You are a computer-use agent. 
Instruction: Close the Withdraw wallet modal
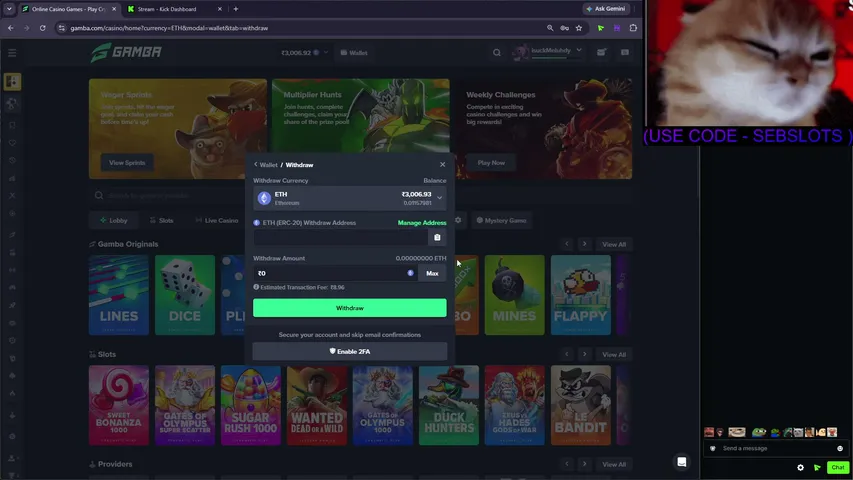tap(442, 164)
